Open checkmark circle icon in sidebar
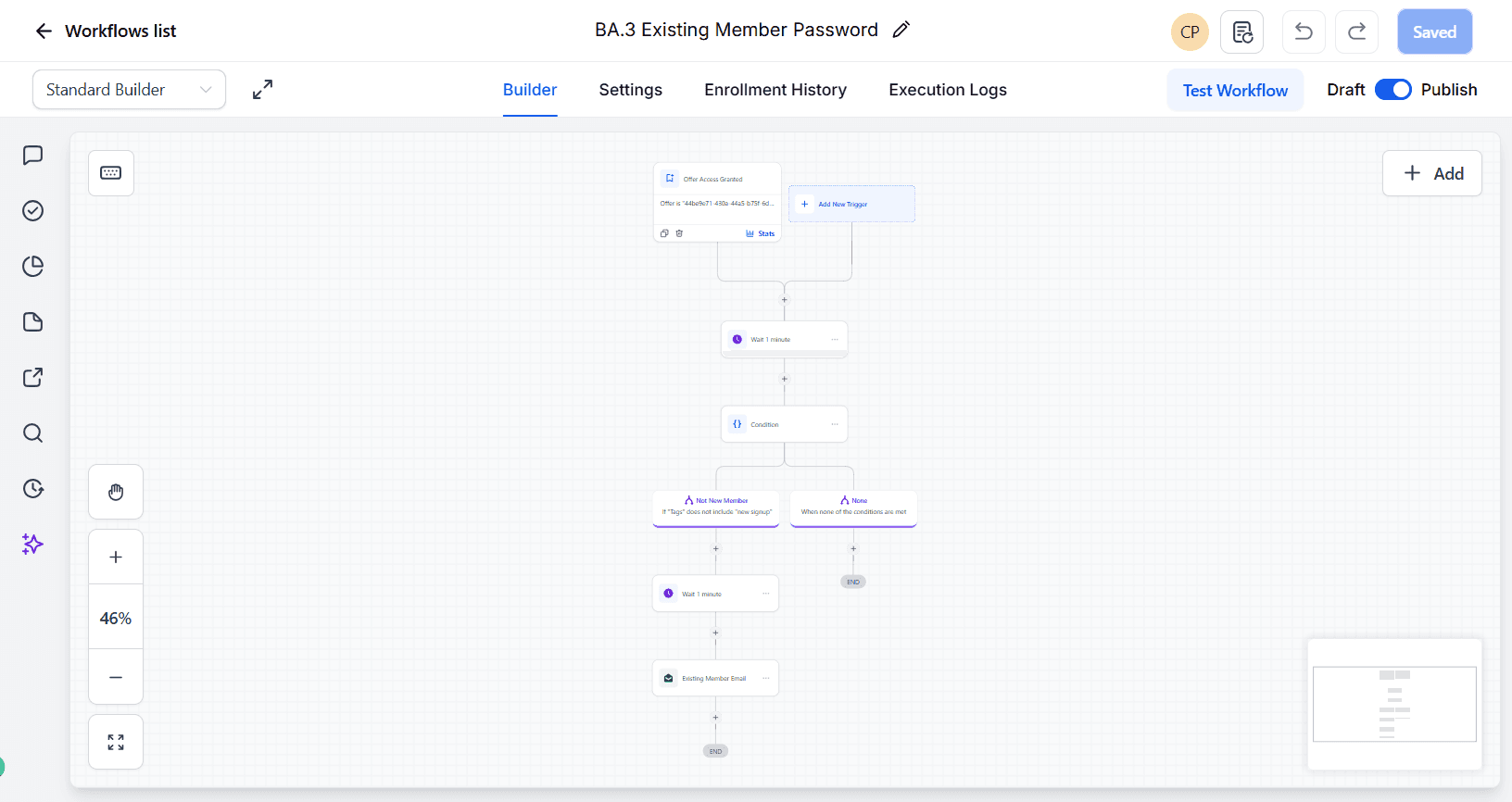Image resolution: width=1512 pixels, height=802 pixels. point(32,211)
